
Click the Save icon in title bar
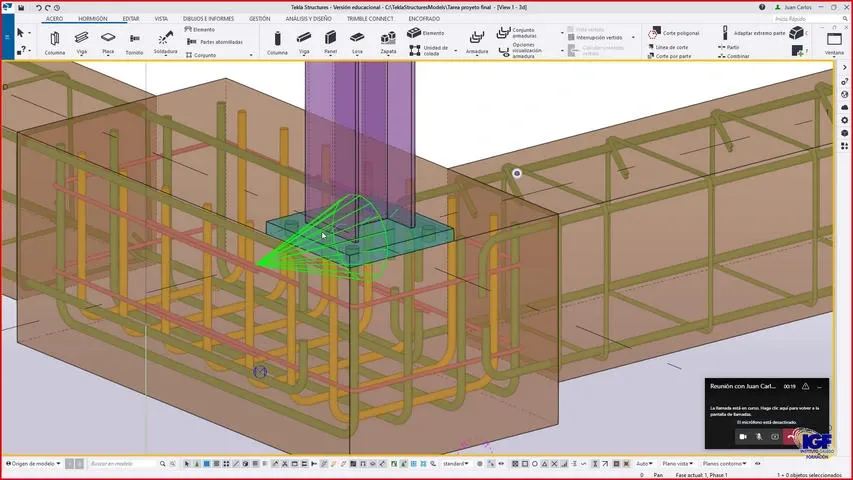tap(21, 8)
